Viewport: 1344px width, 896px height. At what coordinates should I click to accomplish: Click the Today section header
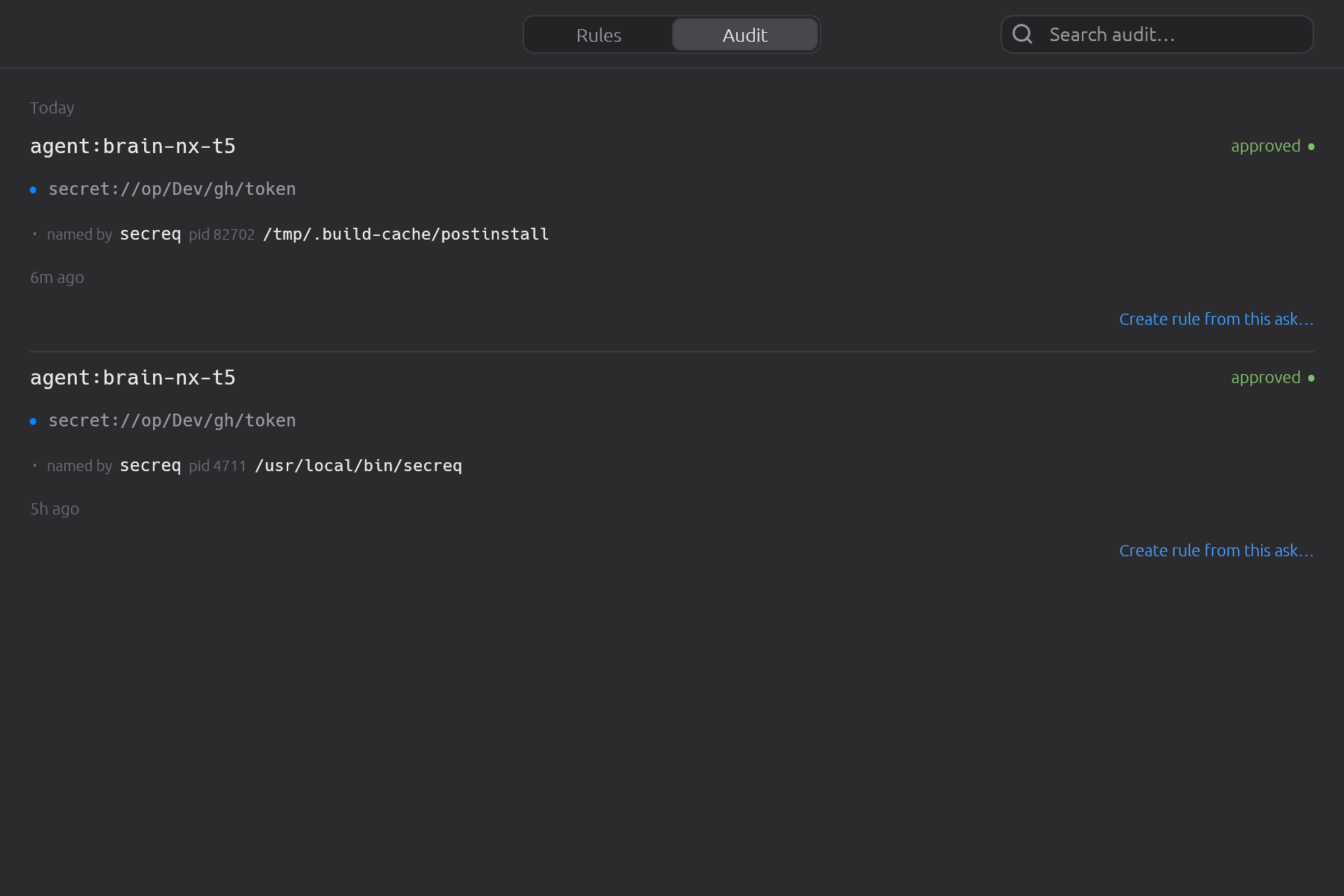point(52,108)
